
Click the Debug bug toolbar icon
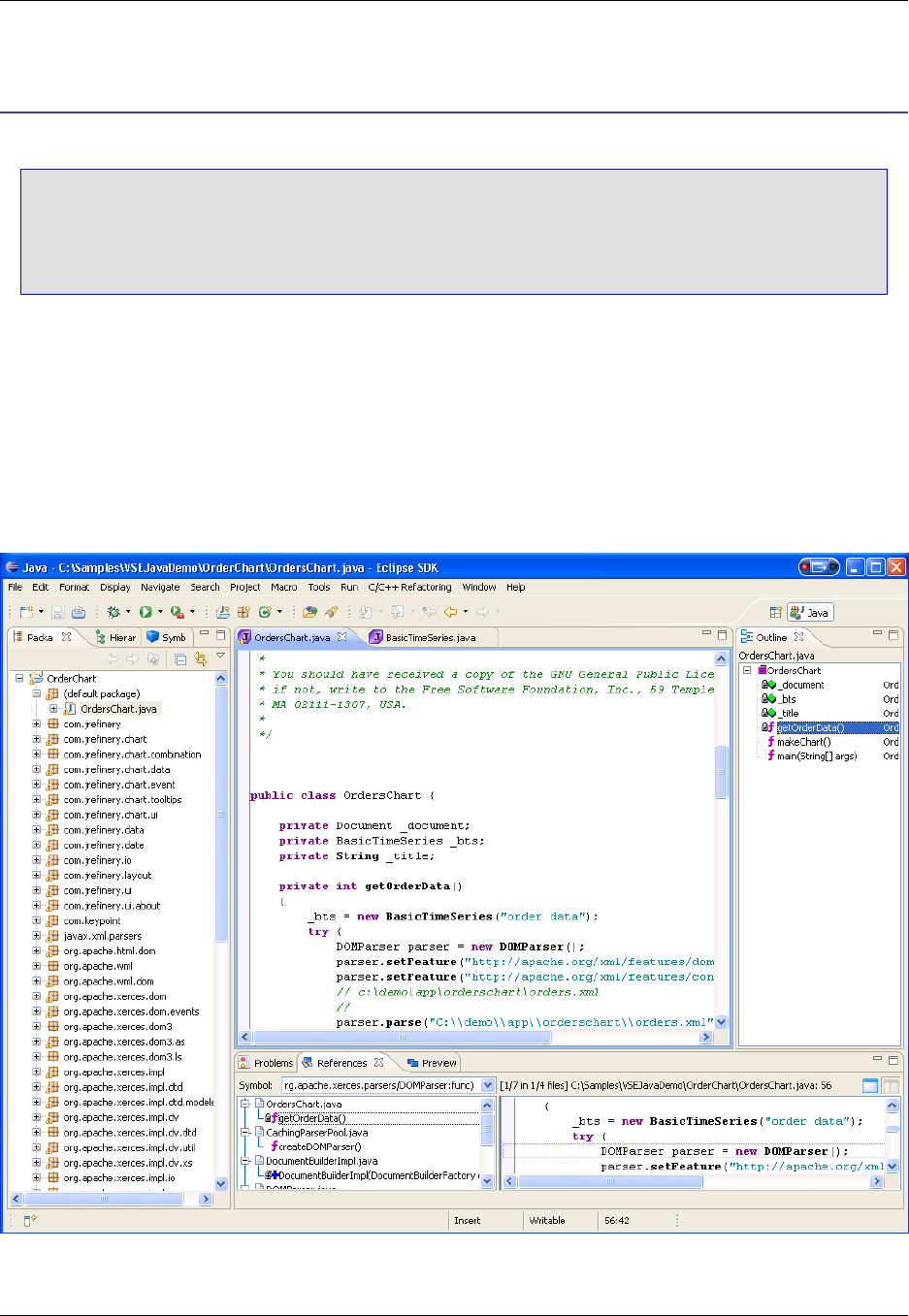tap(114, 612)
